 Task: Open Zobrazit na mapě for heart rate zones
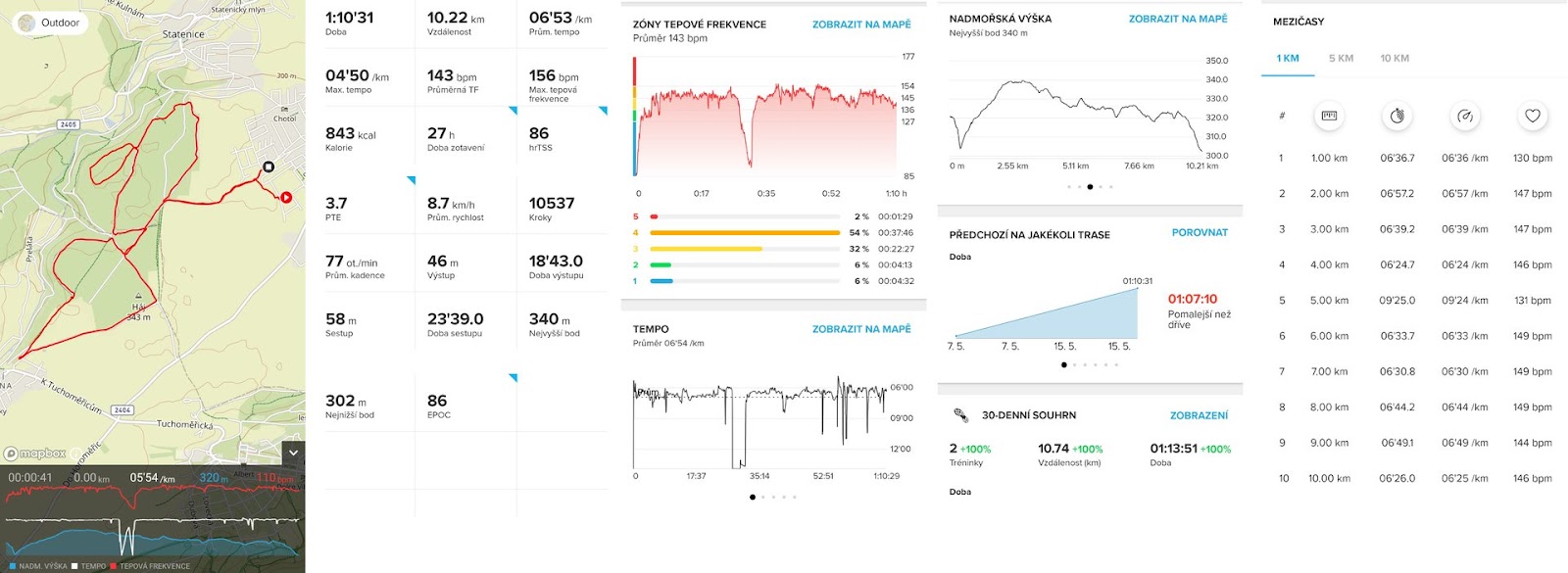pos(861,24)
